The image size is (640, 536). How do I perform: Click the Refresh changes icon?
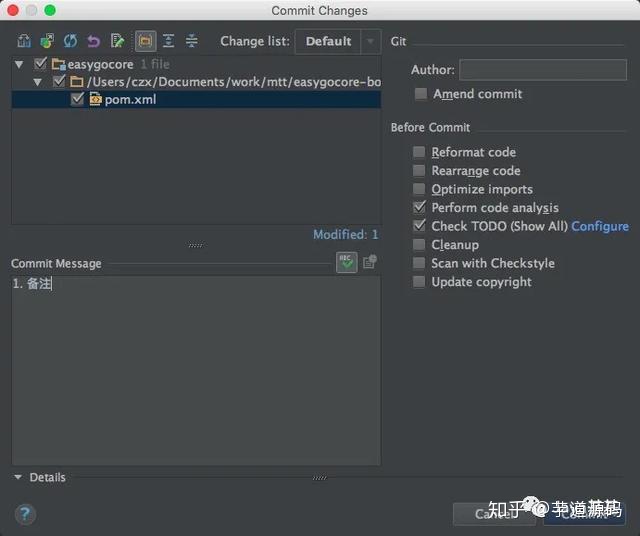pos(71,41)
